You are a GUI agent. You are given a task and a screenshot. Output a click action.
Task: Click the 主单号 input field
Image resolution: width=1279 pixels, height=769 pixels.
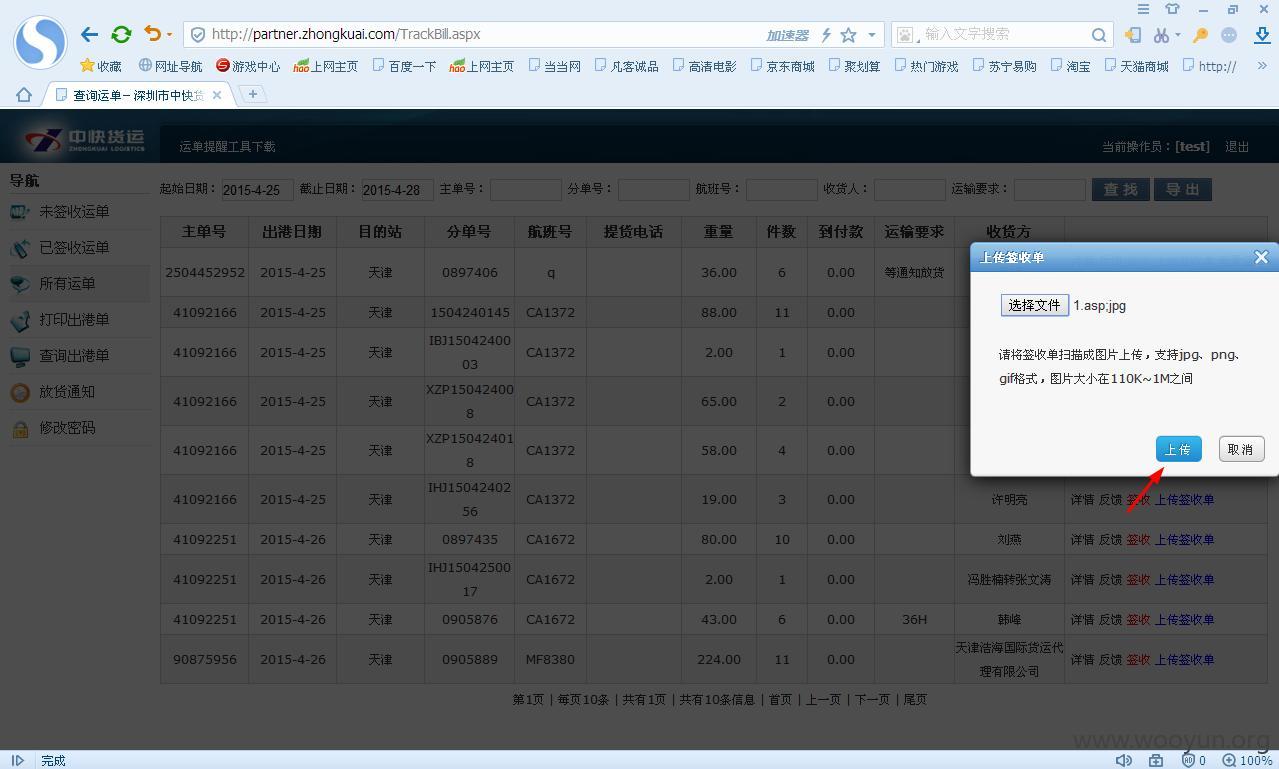(525, 189)
